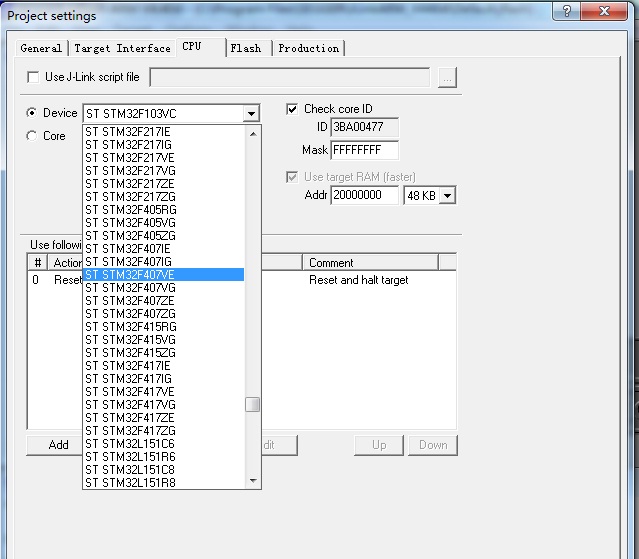Select ST STM32F407IE in device list
The height and width of the screenshot is (559, 639).
(163, 249)
